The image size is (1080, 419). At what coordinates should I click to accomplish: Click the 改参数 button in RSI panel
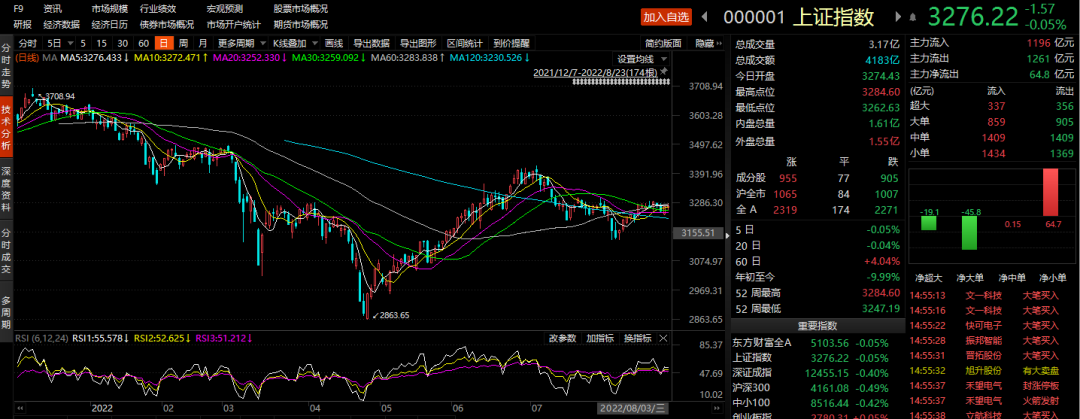pyautogui.click(x=562, y=337)
